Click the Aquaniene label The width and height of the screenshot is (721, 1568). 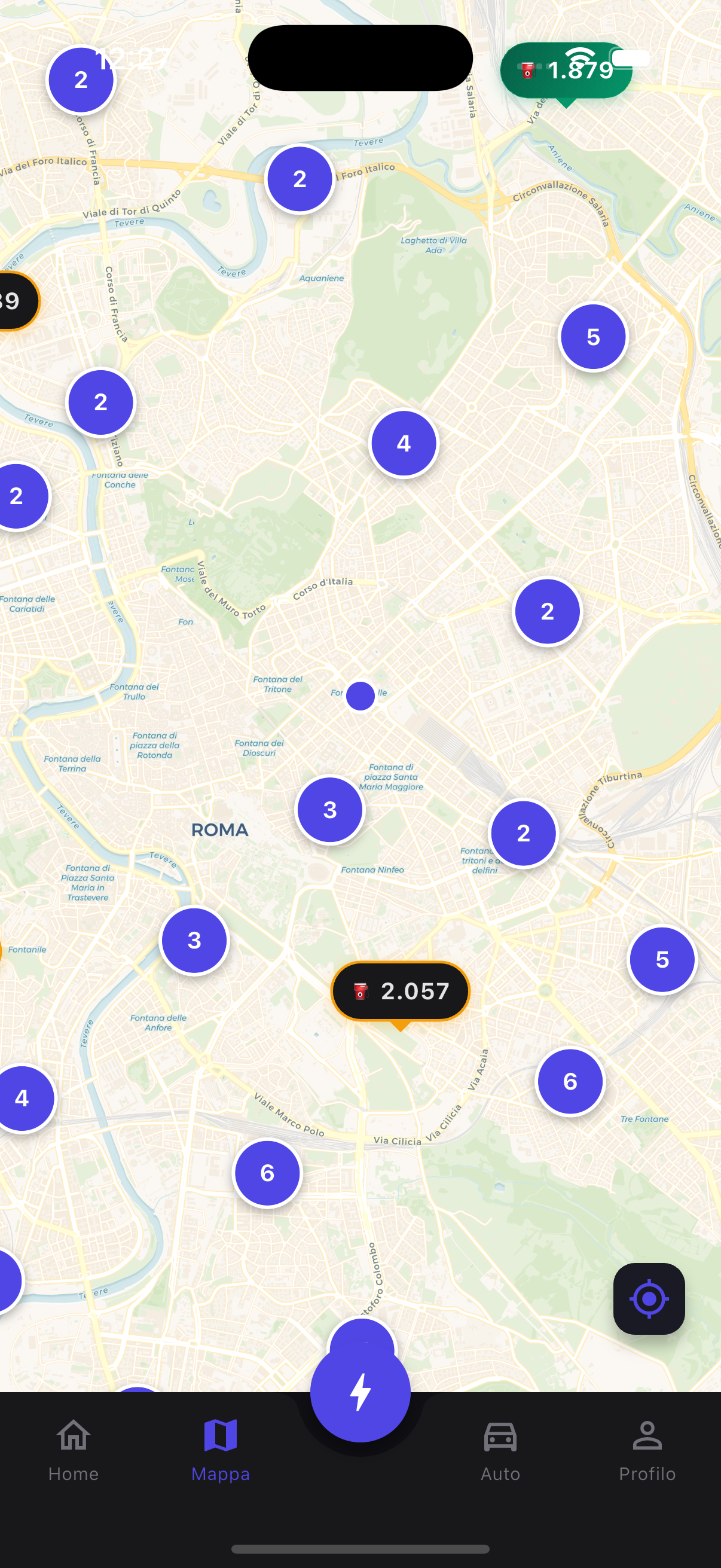[x=321, y=278]
